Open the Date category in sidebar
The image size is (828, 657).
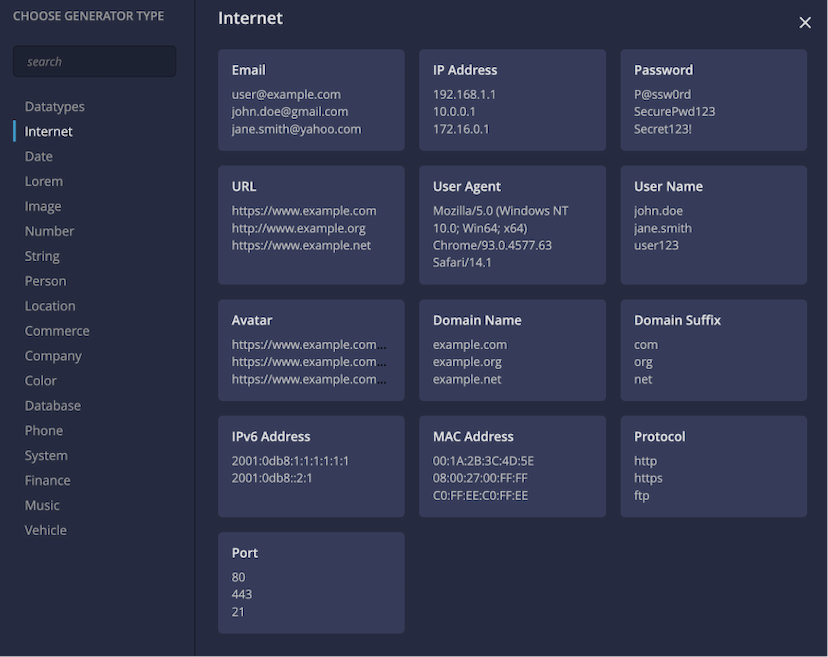[39, 156]
